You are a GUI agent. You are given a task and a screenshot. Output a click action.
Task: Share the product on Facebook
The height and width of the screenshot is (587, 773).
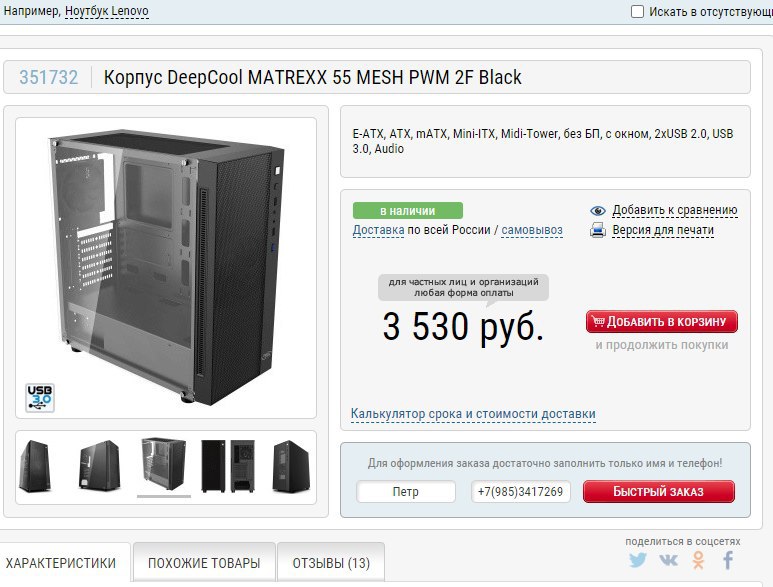728,560
